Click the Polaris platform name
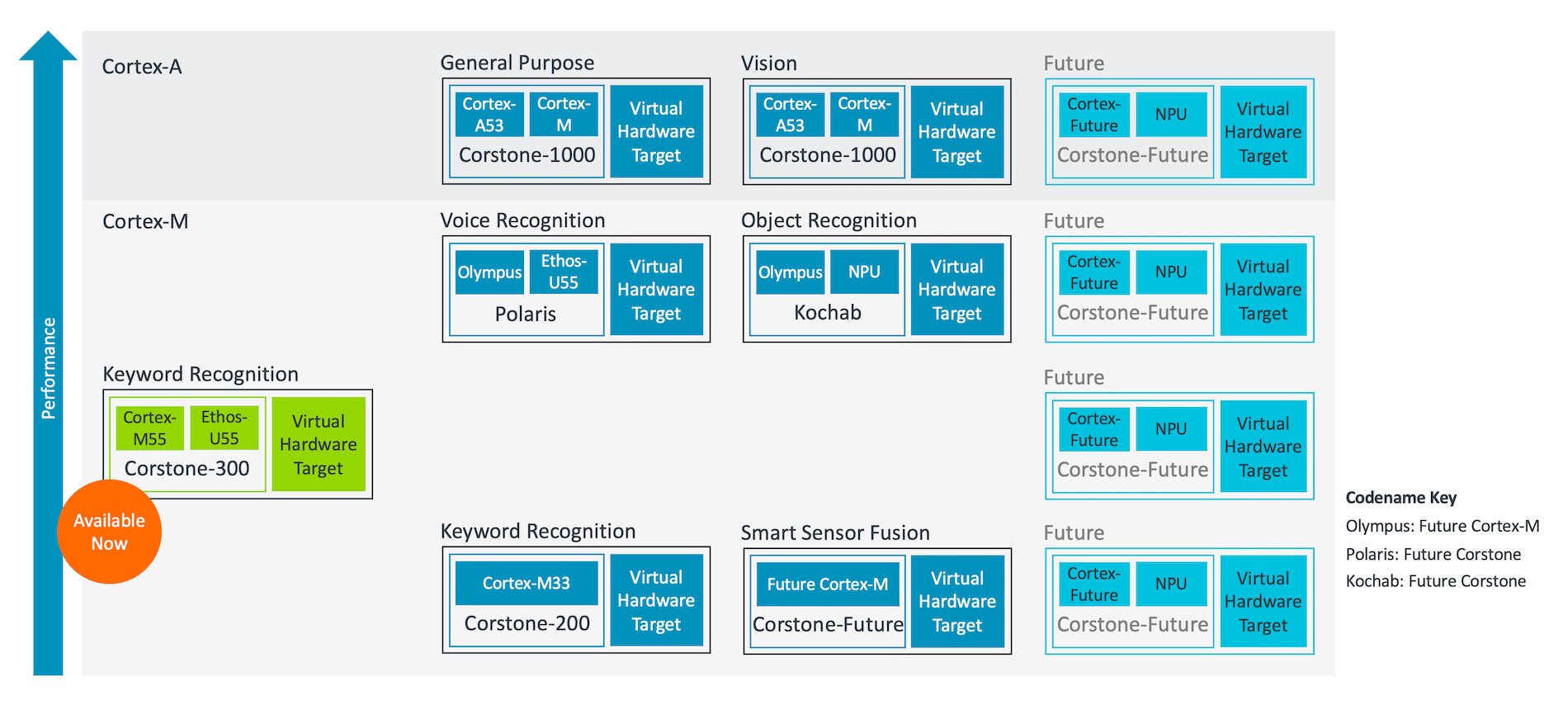The width and height of the screenshot is (1568, 710). point(525,314)
